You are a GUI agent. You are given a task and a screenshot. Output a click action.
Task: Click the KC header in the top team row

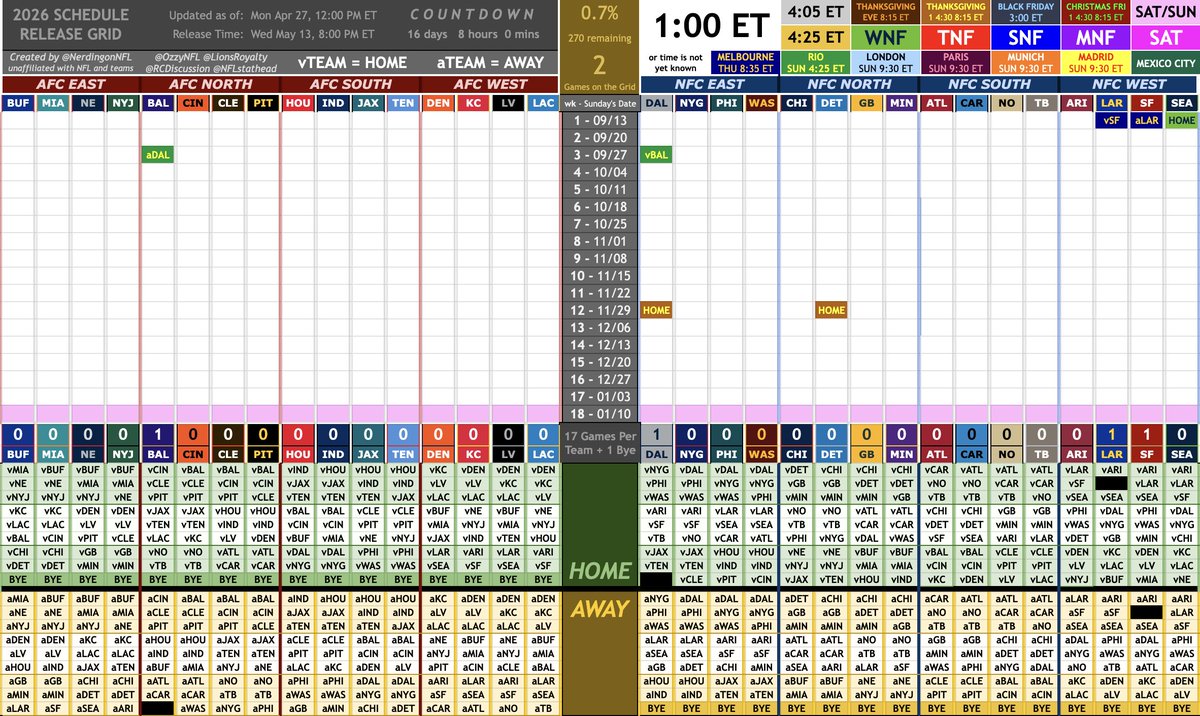click(x=472, y=103)
